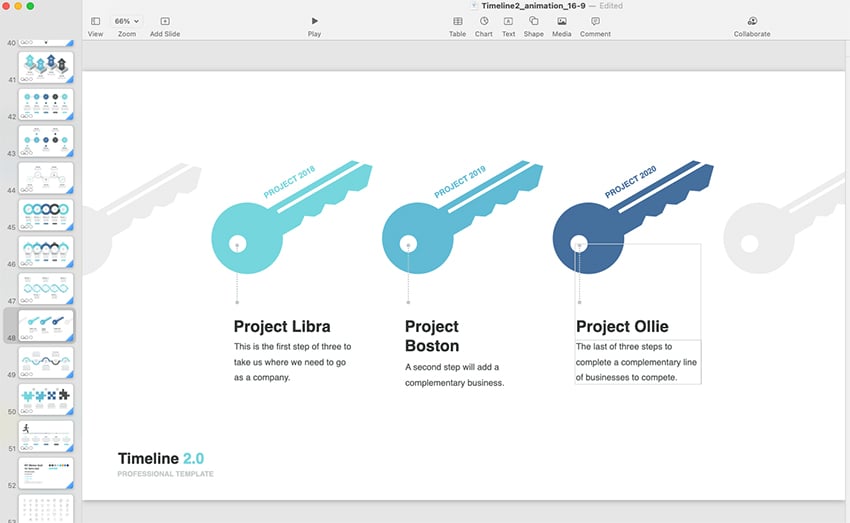
Task: Click the Add Slide icon
Action: (165, 21)
